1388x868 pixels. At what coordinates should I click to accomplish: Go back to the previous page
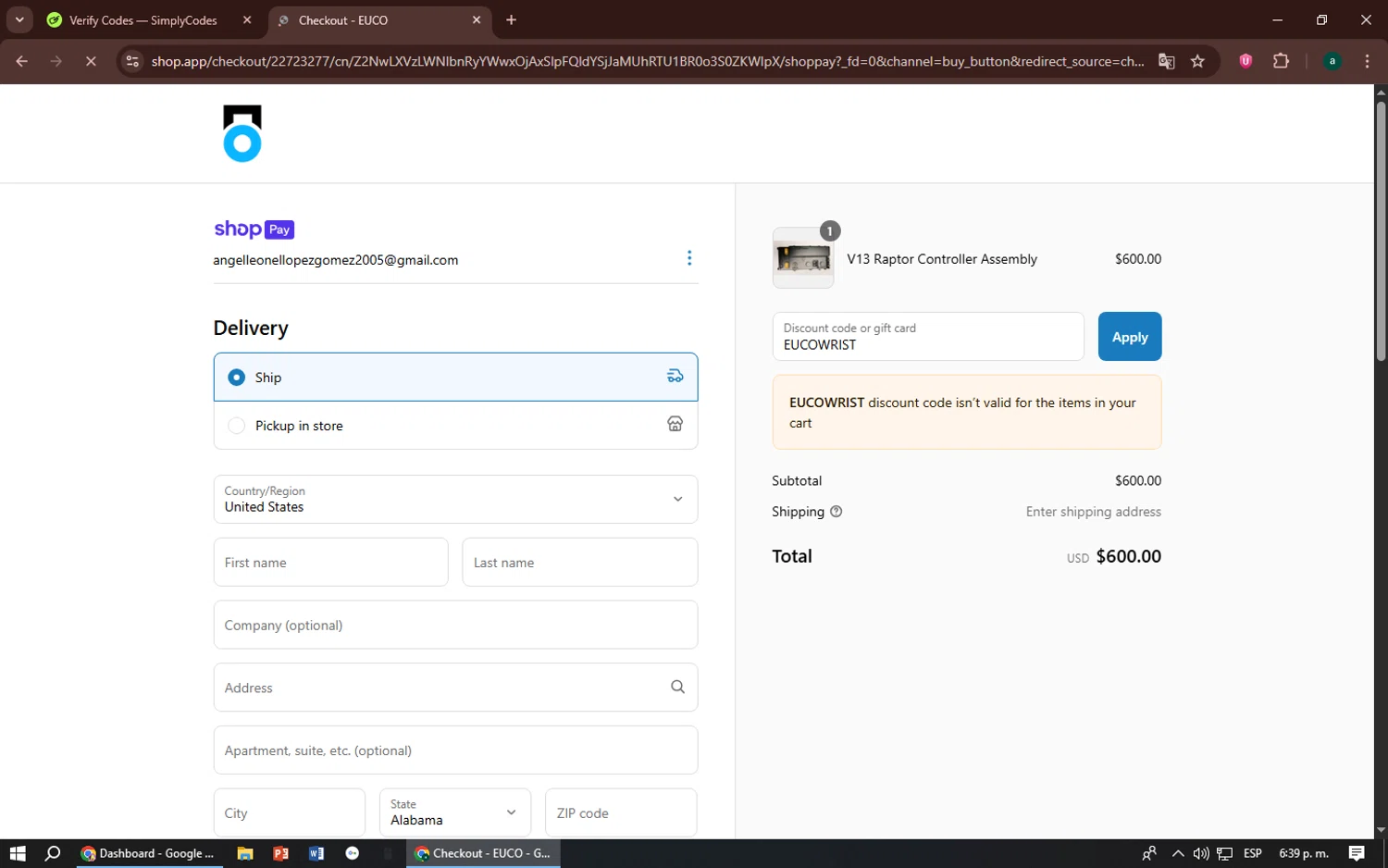pyautogui.click(x=21, y=61)
